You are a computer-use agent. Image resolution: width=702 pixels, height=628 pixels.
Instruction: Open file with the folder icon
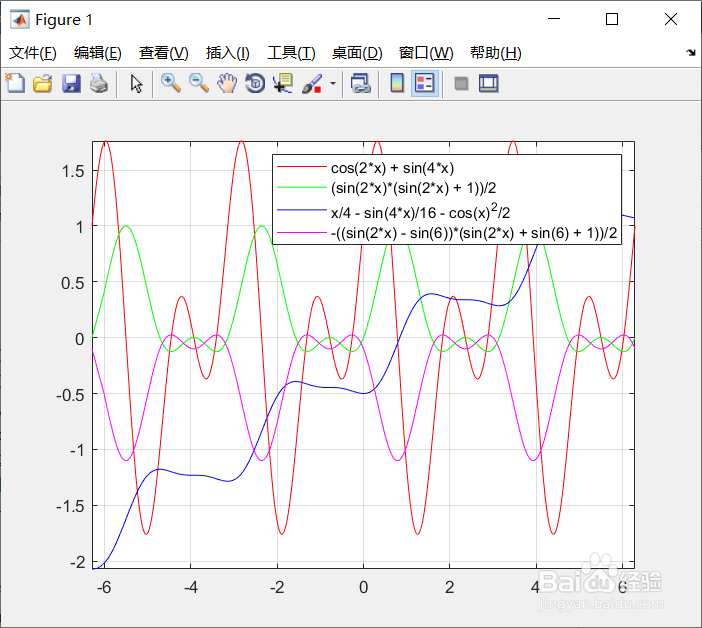coord(43,84)
